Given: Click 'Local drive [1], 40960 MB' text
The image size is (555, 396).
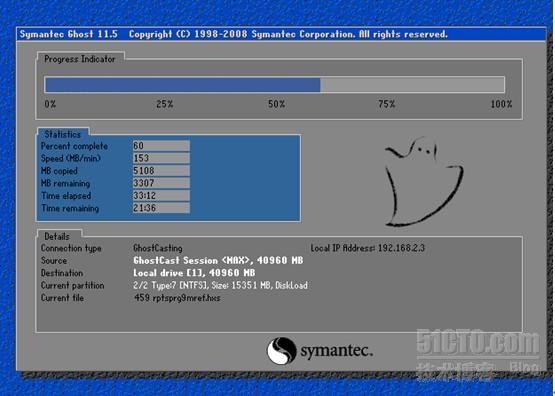Looking at the screenshot, I should pos(194,273).
